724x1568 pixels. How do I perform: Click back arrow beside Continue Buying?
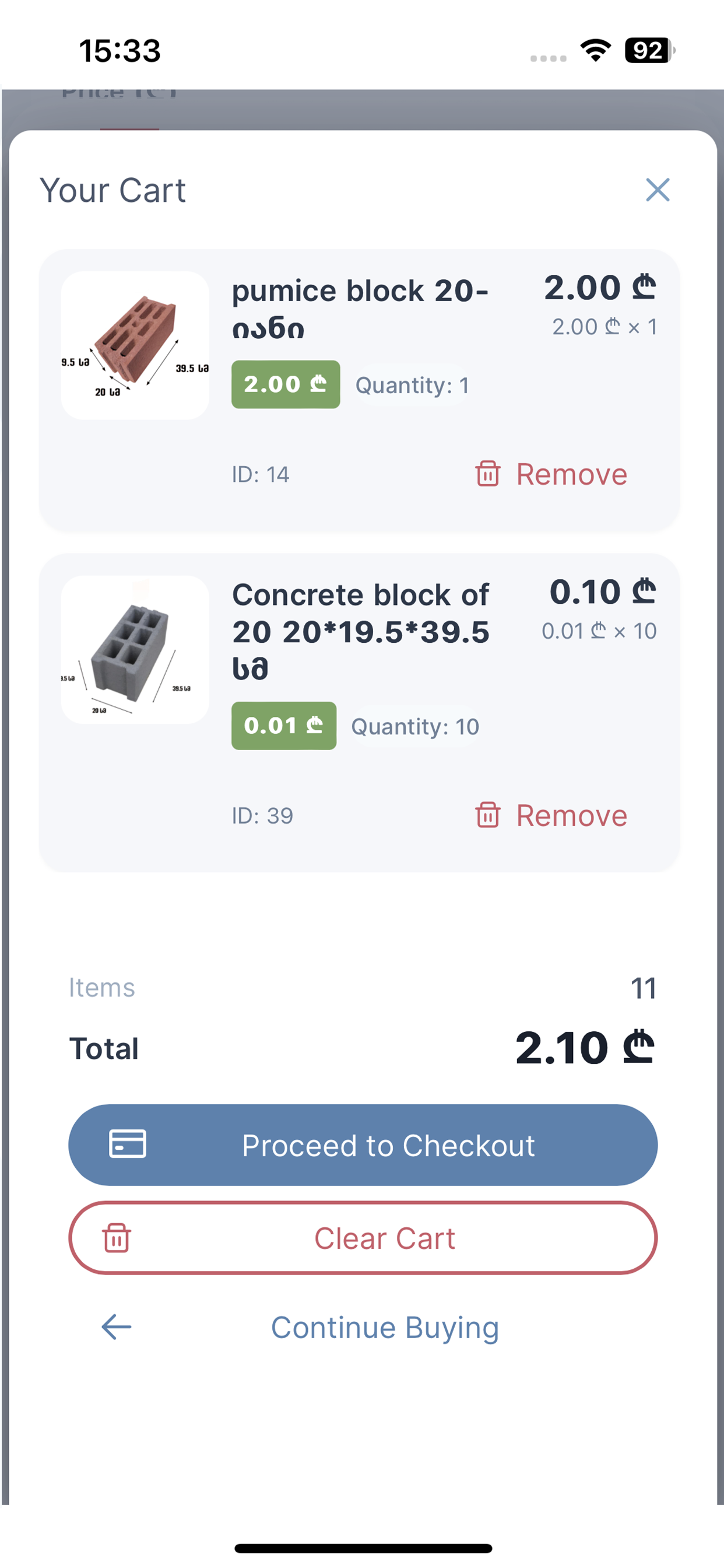coord(116,1327)
